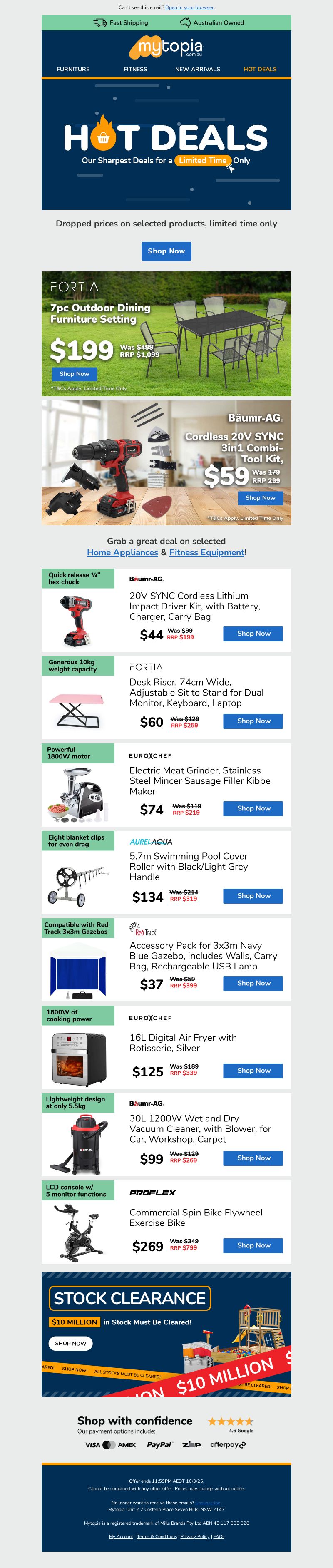The image size is (333, 1568).
Task: Click the Zip payment logo
Action: (192, 1444)
